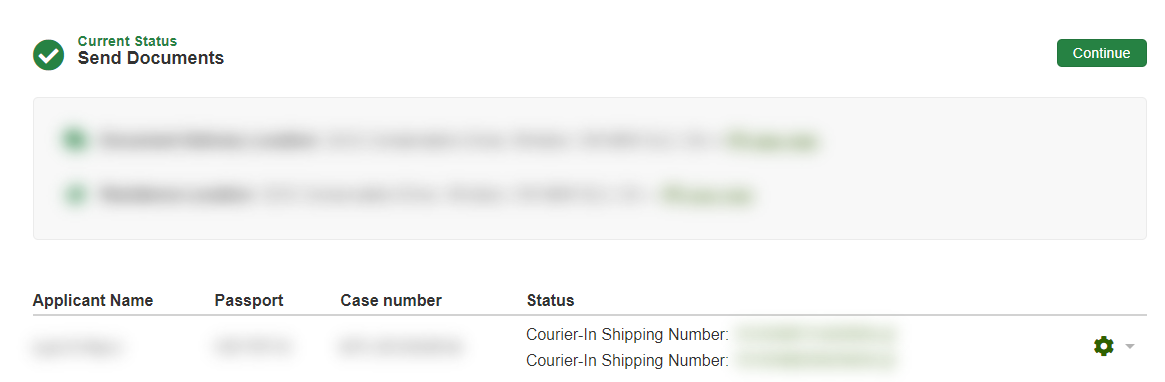Click the Current Status label
Image resolution: width=1165 pixels, height=382 pixels.
[127, 41]
